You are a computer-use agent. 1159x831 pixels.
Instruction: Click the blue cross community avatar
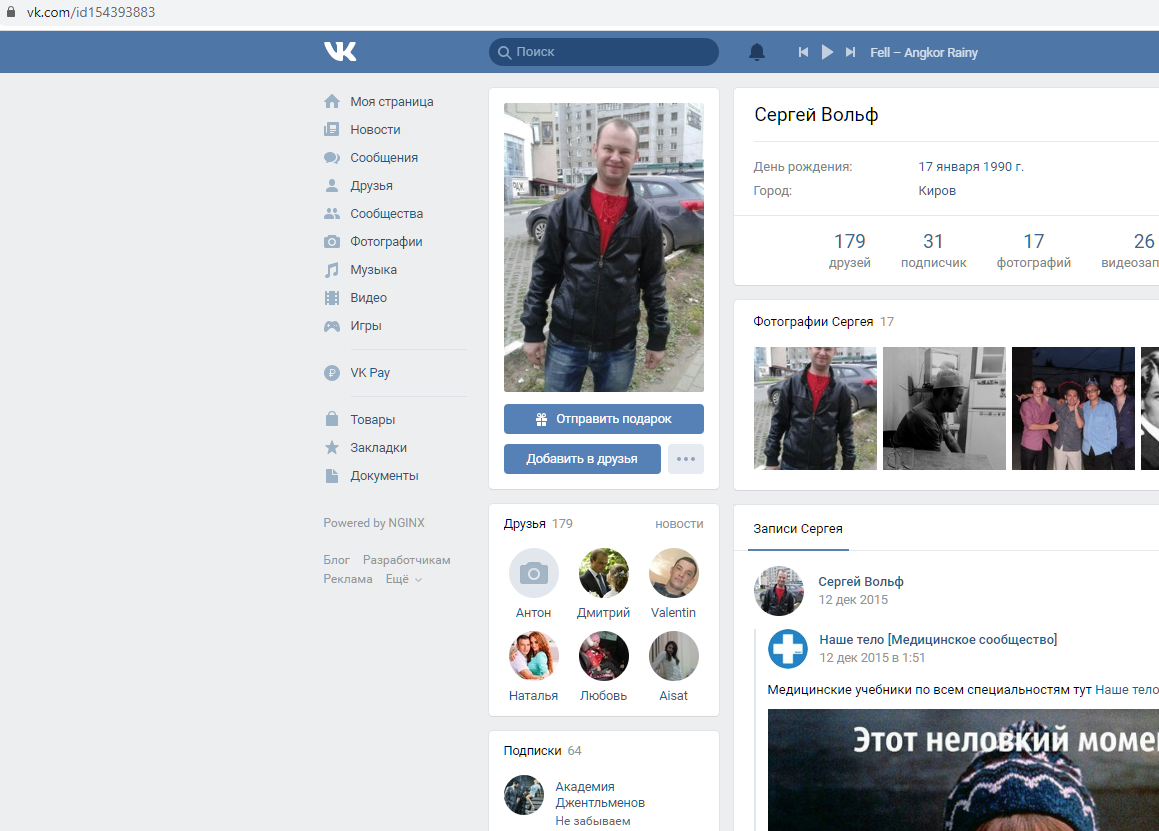(788, 648)
